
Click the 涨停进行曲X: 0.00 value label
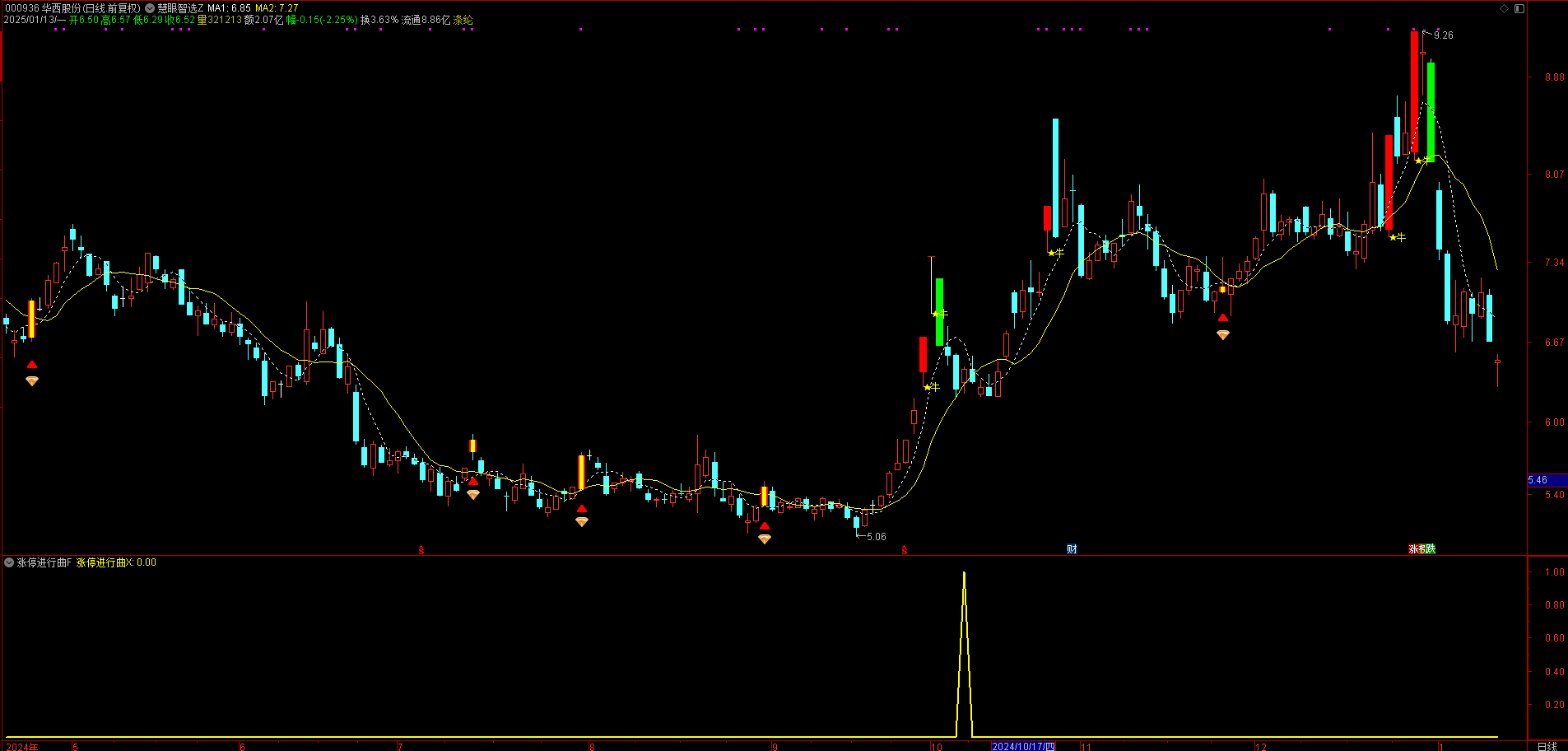[116, 562]
